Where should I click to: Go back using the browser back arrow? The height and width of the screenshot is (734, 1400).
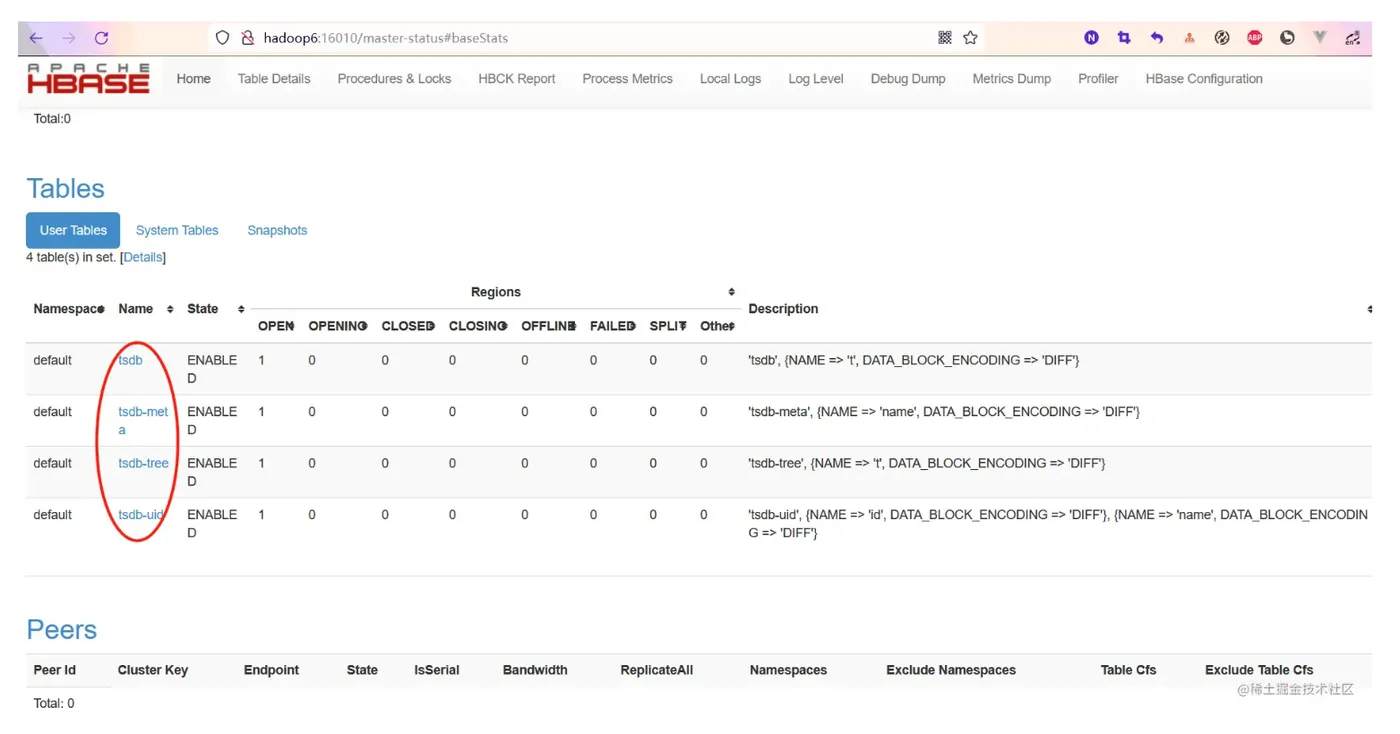point(36,38)
